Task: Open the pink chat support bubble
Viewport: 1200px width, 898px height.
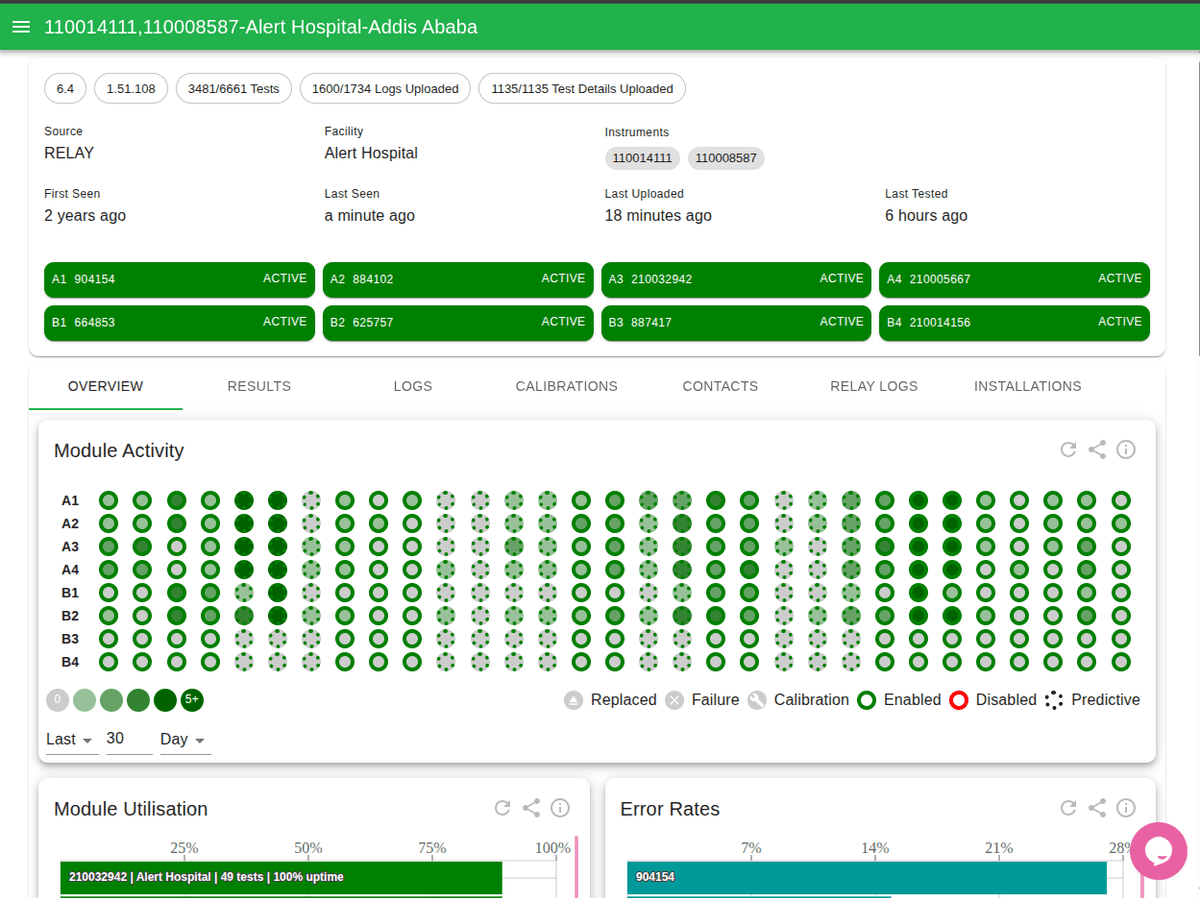Action: (1158, 850)
